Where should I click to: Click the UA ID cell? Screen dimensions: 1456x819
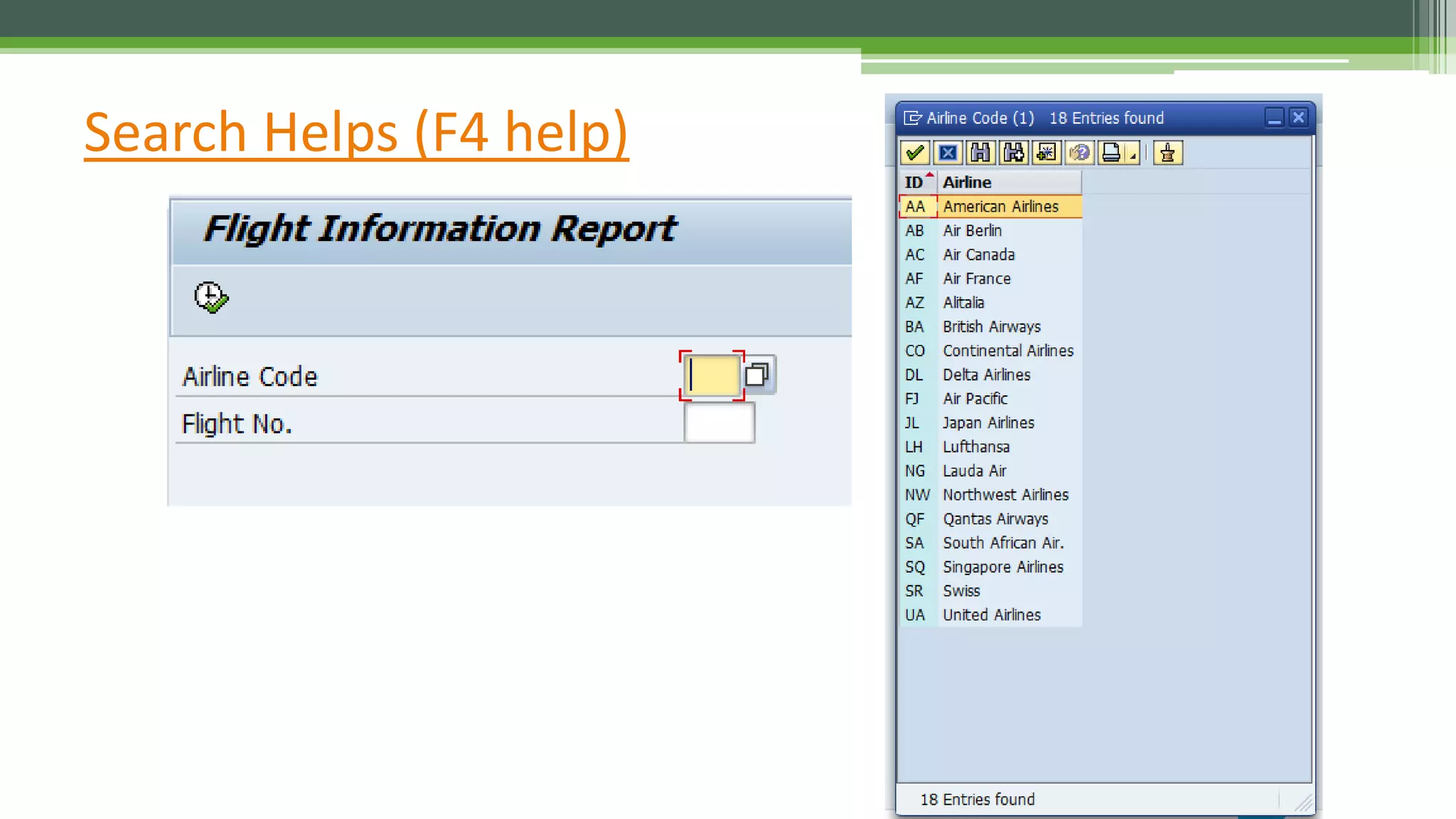click(918, 615)
